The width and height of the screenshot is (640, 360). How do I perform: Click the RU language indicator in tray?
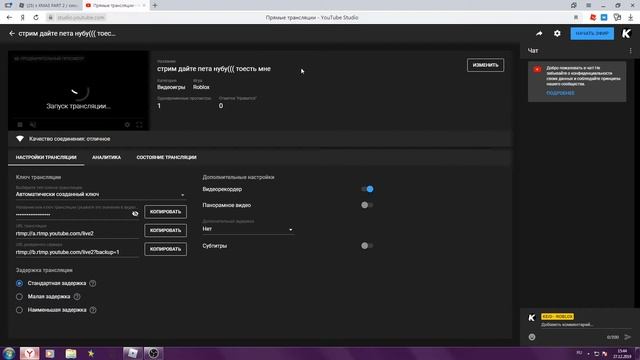coord(579,353)
